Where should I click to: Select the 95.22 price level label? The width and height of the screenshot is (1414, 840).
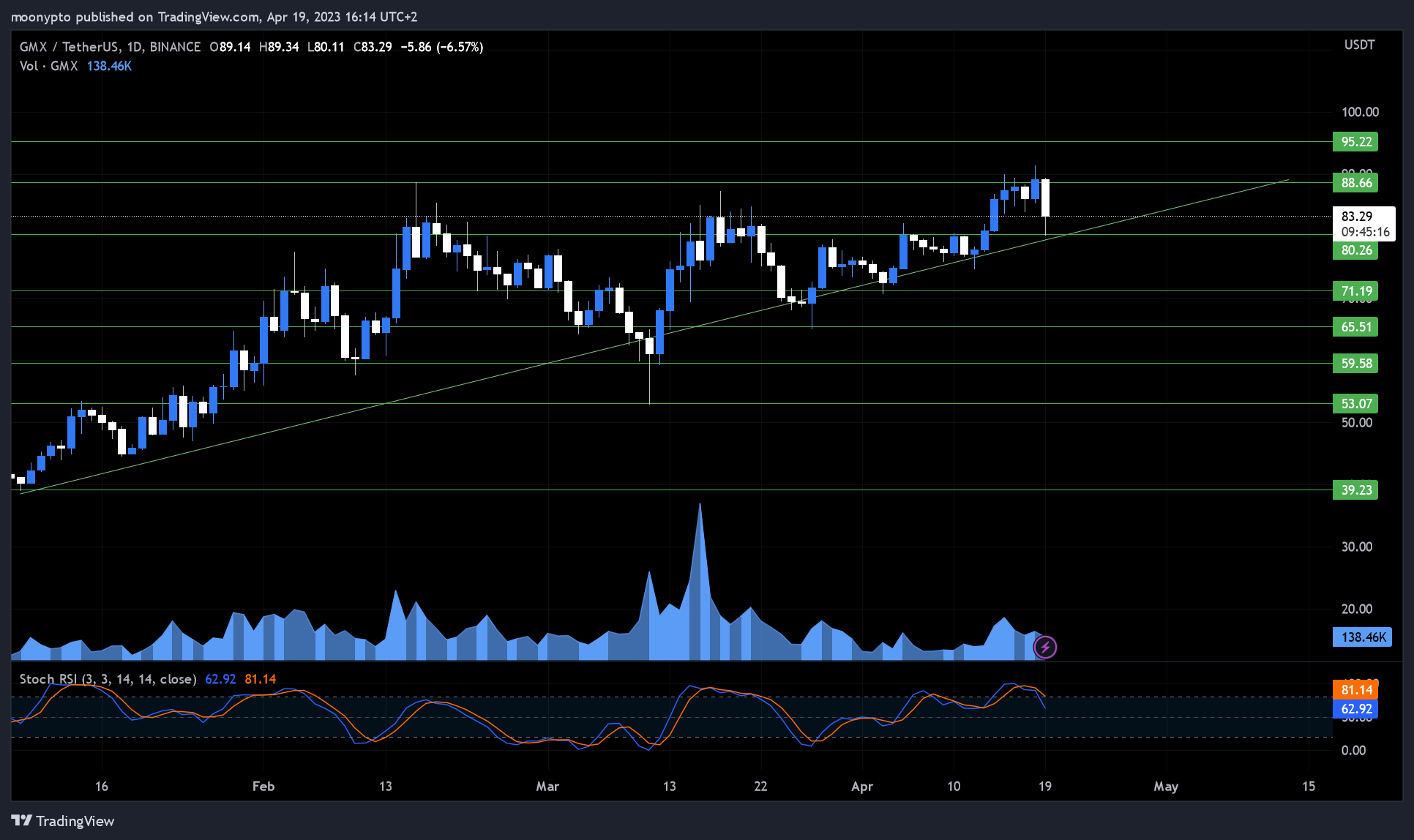(x=1355, y=141)
